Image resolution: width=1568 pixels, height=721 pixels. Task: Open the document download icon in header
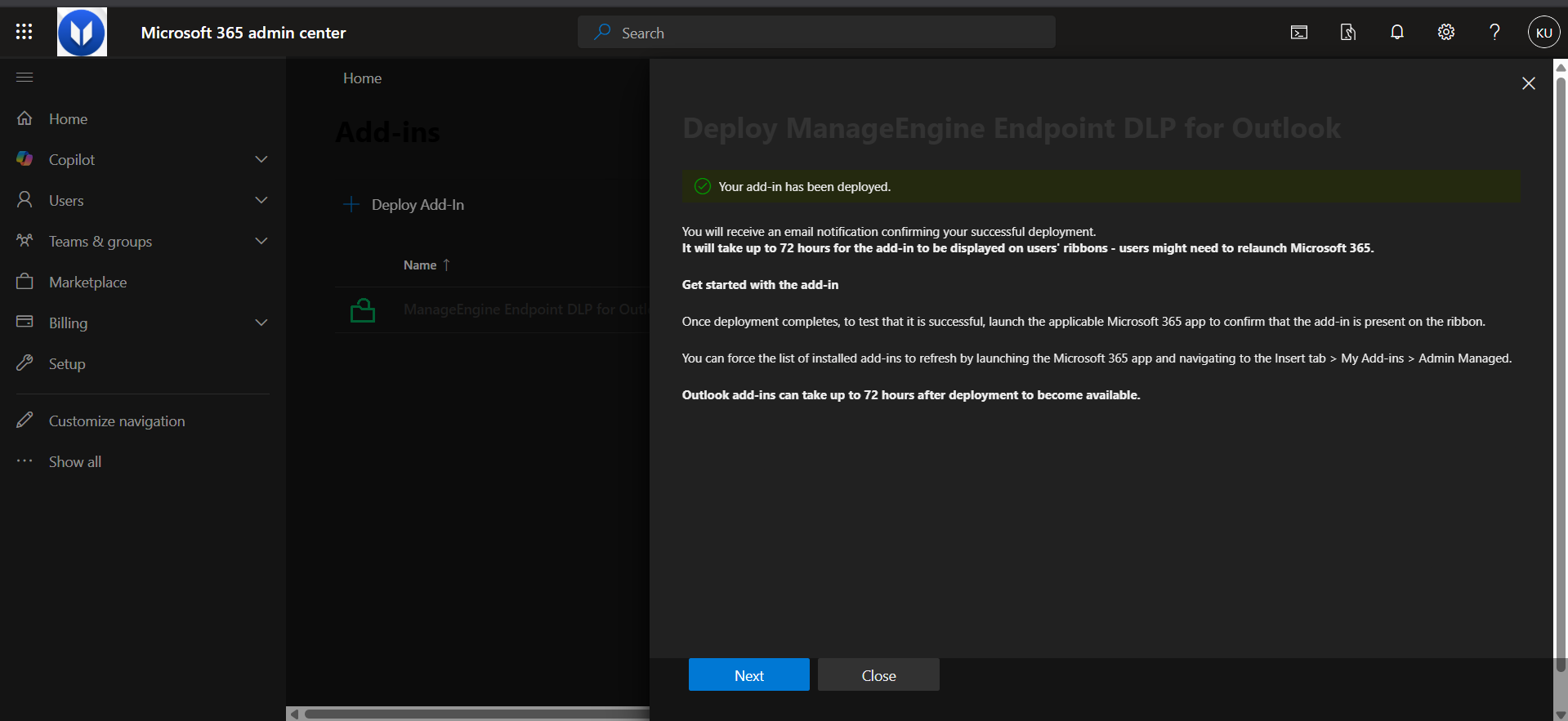[x=1348, y=32]
